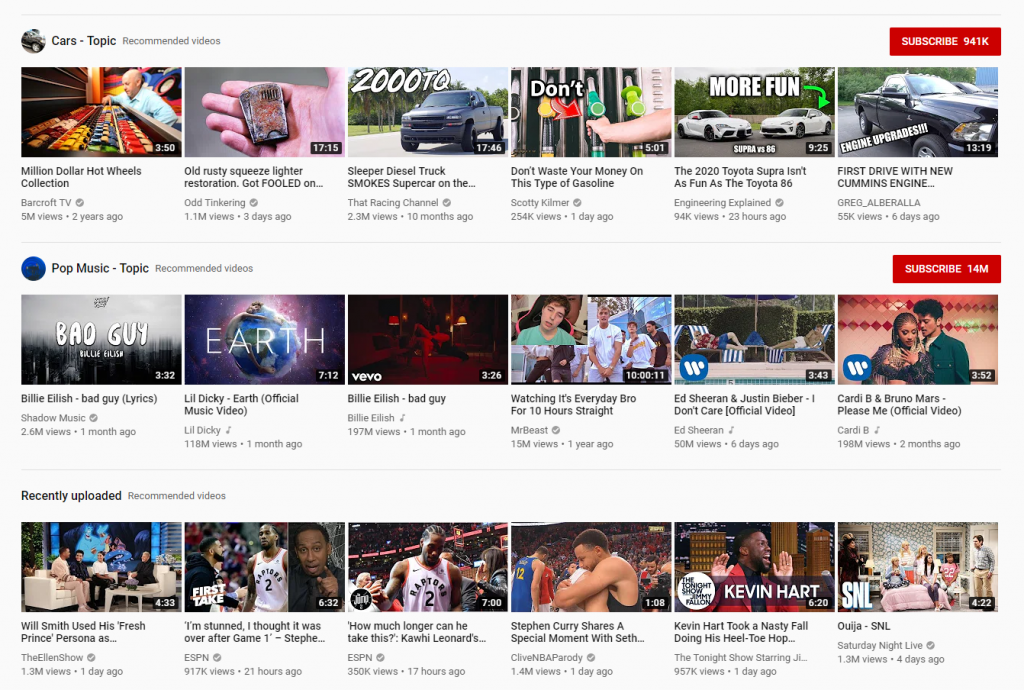Visit the Ed Sheeran artist channel
This screenshot has width=1024, height=690.
[x=698, y=430]
